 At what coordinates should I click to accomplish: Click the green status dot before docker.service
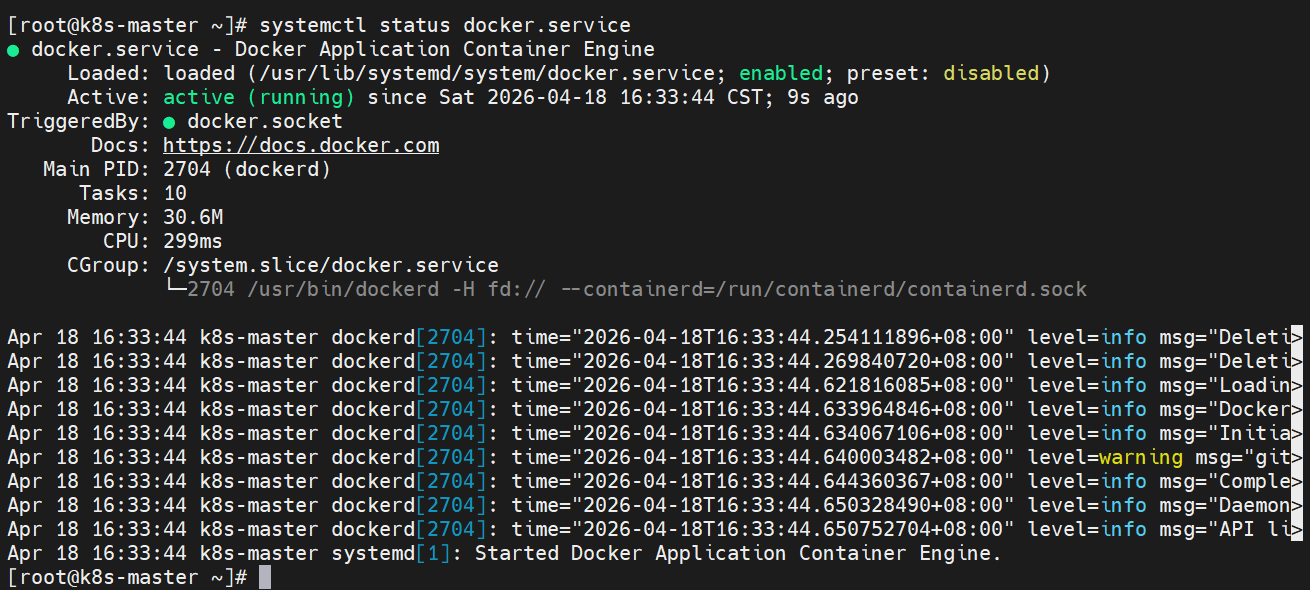[x=13, y=50]
